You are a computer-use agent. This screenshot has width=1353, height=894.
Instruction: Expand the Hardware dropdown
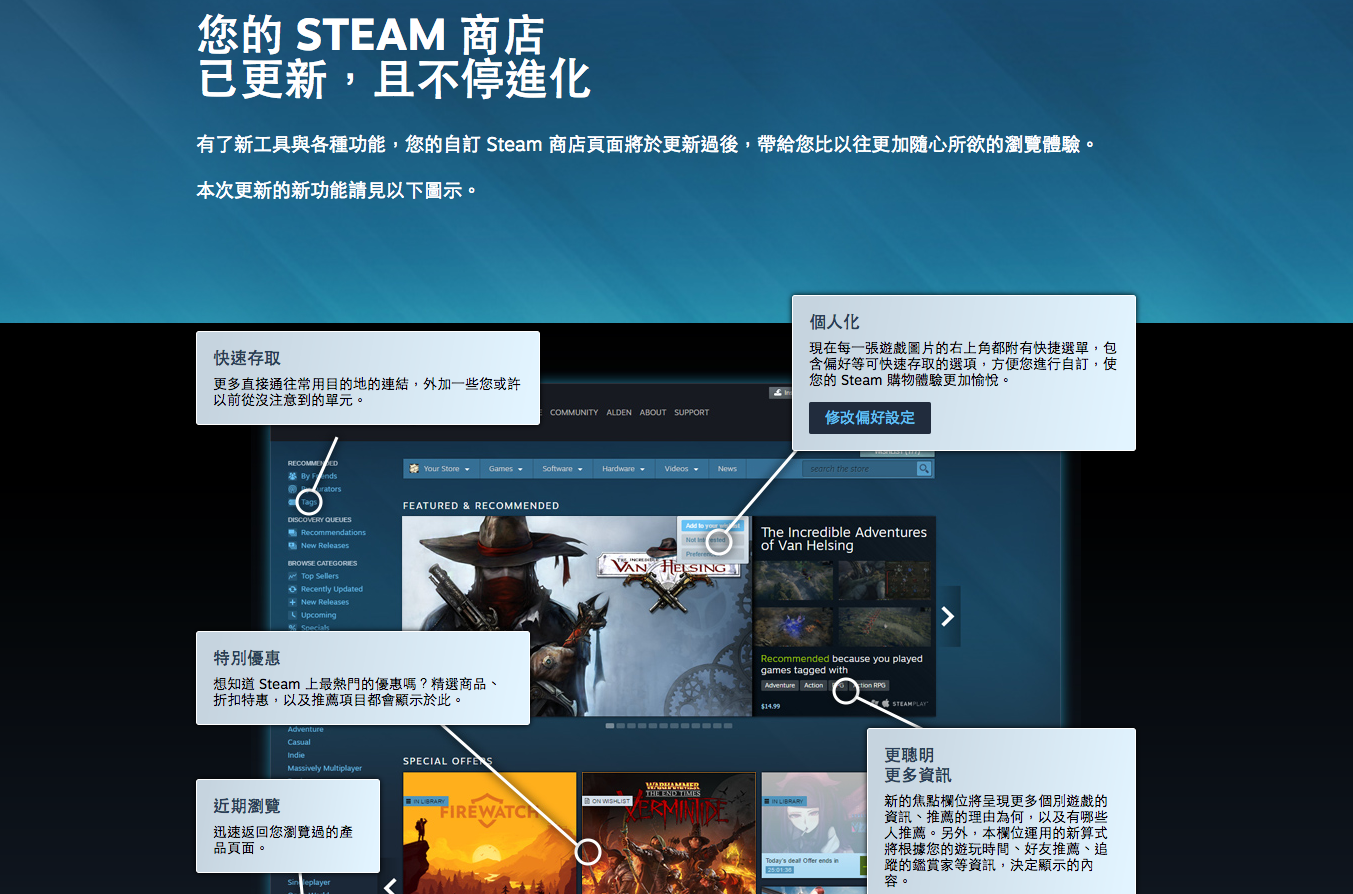pyautogui.click(x=624, y=469)
